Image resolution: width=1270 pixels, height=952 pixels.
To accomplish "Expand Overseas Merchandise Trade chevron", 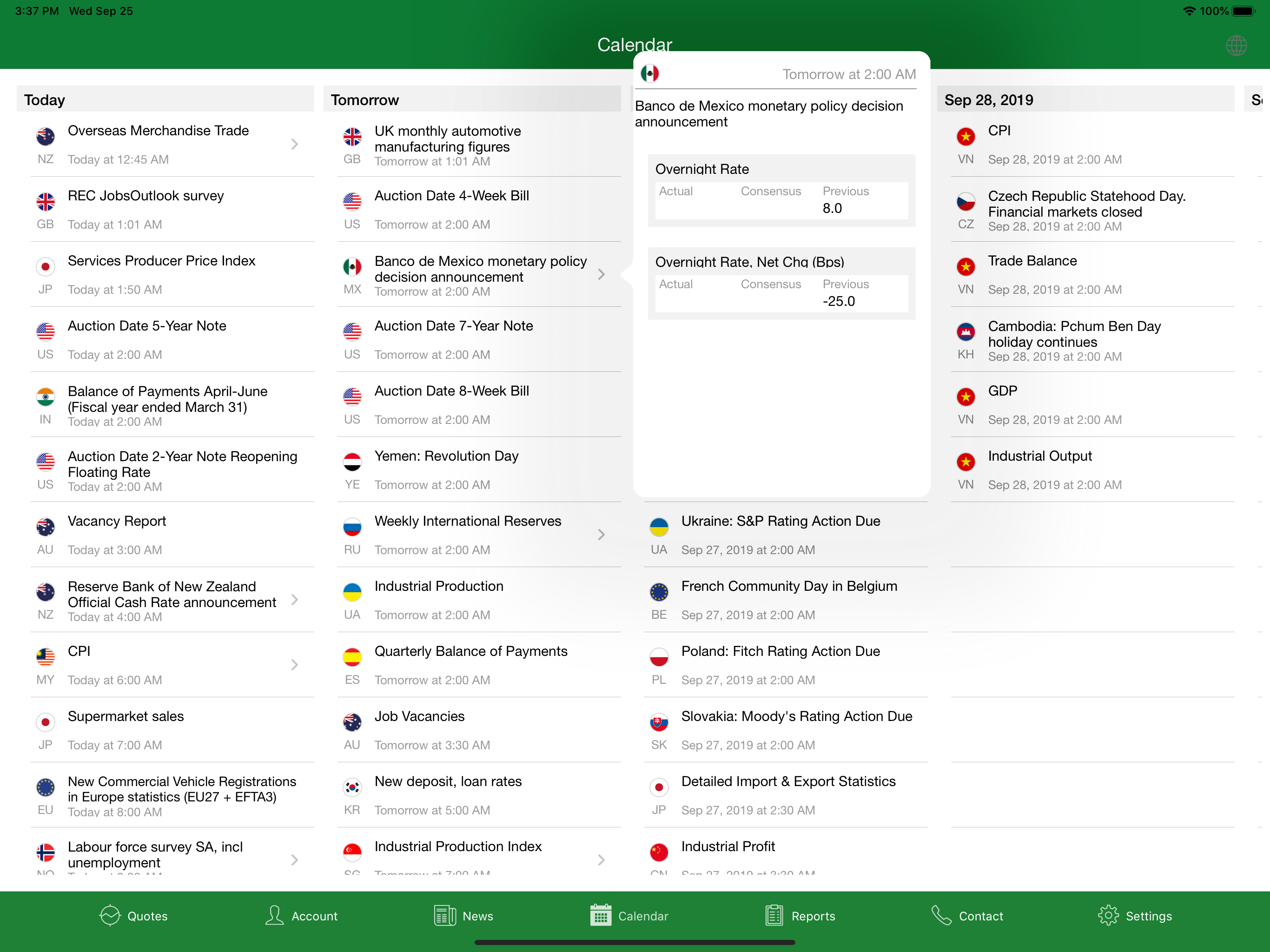I will pos(295,144).
